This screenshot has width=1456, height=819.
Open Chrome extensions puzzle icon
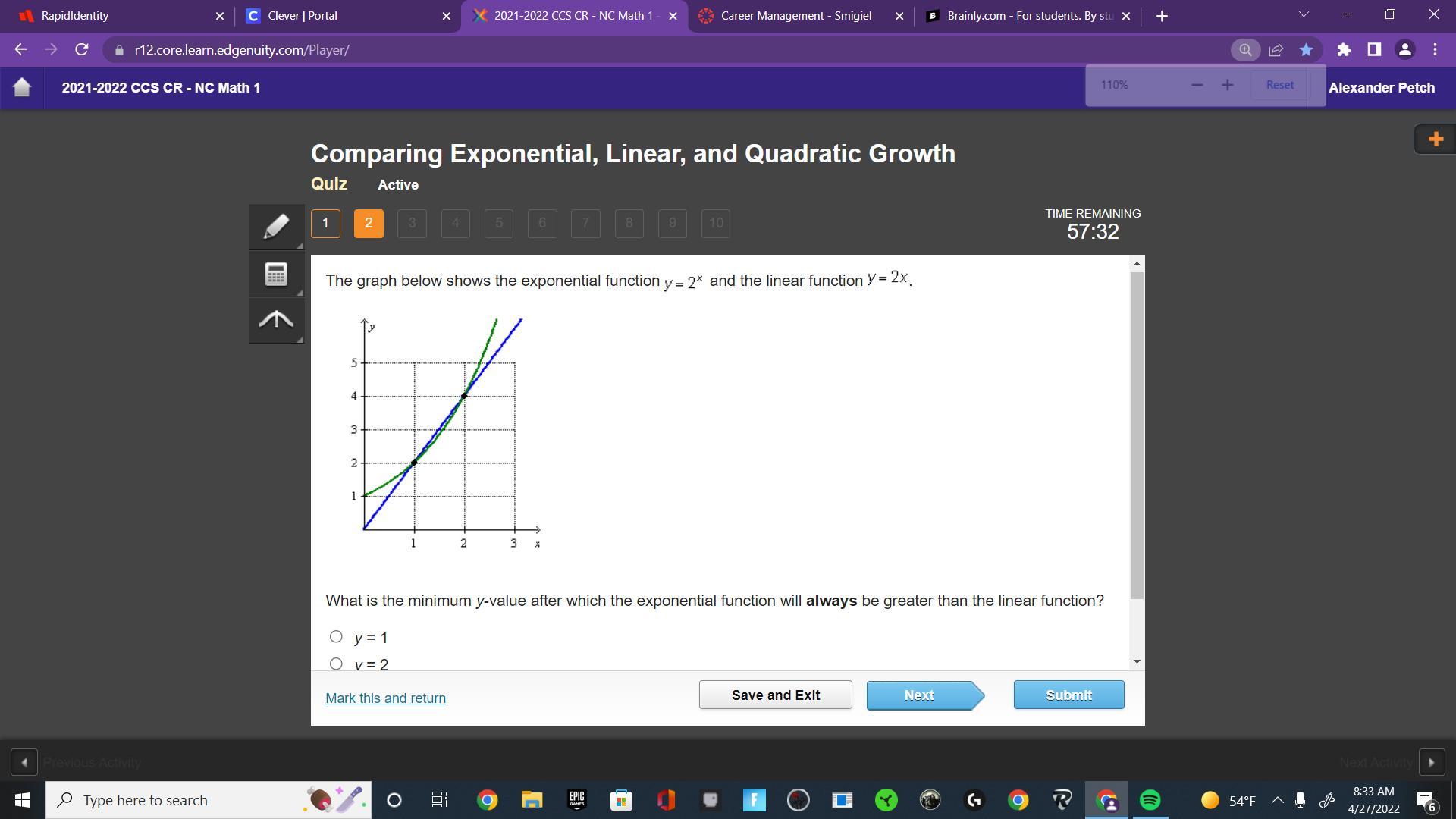(x=1344, y=50)
